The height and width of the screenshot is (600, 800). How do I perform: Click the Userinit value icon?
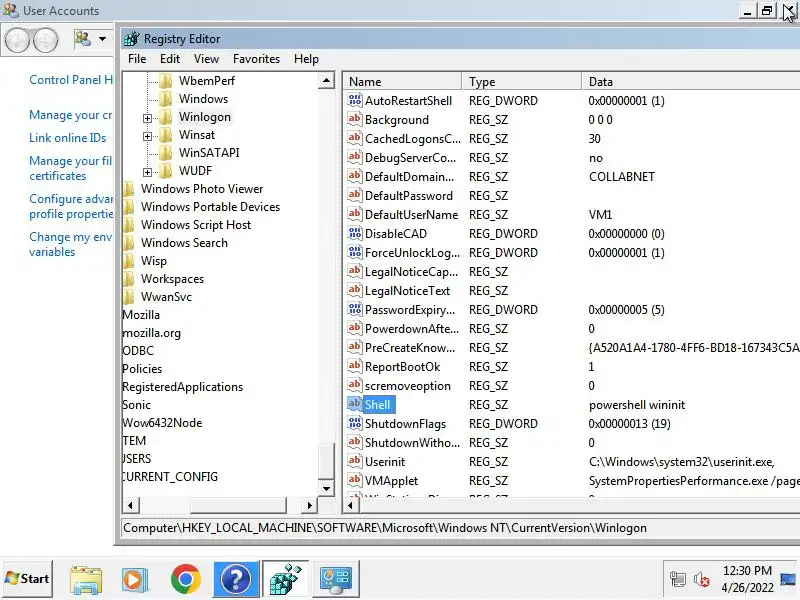point(355,461)
